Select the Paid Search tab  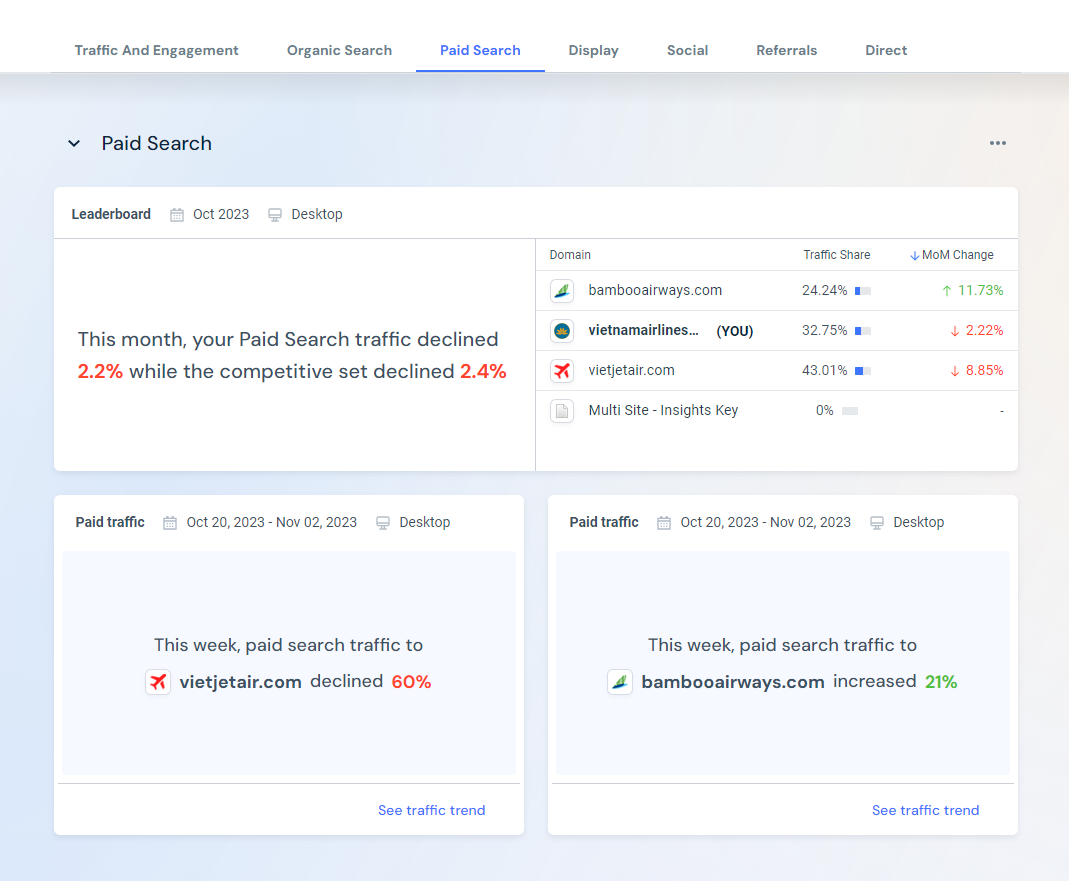coord(480,50)
